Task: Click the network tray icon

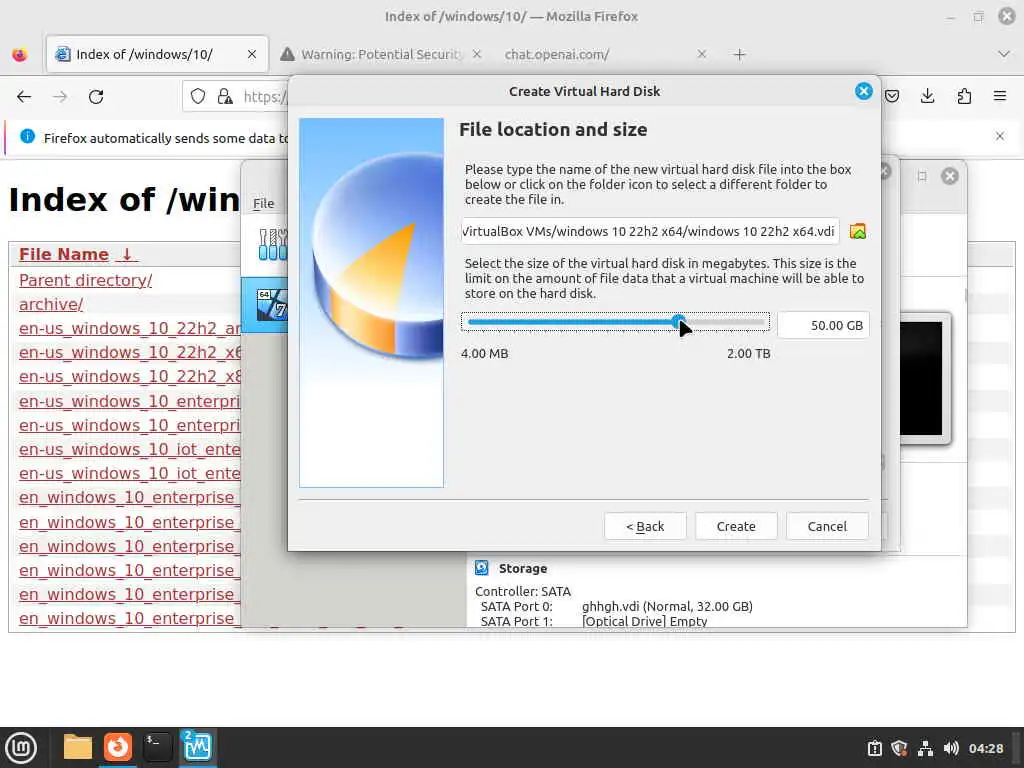Action: coord(925,748)
